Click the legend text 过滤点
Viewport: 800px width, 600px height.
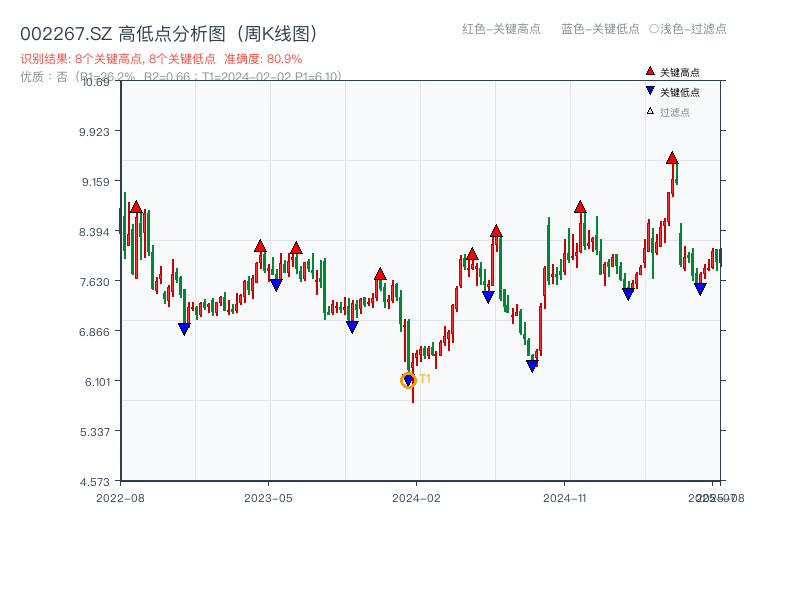pyautogui.click(x=674, y=112)
